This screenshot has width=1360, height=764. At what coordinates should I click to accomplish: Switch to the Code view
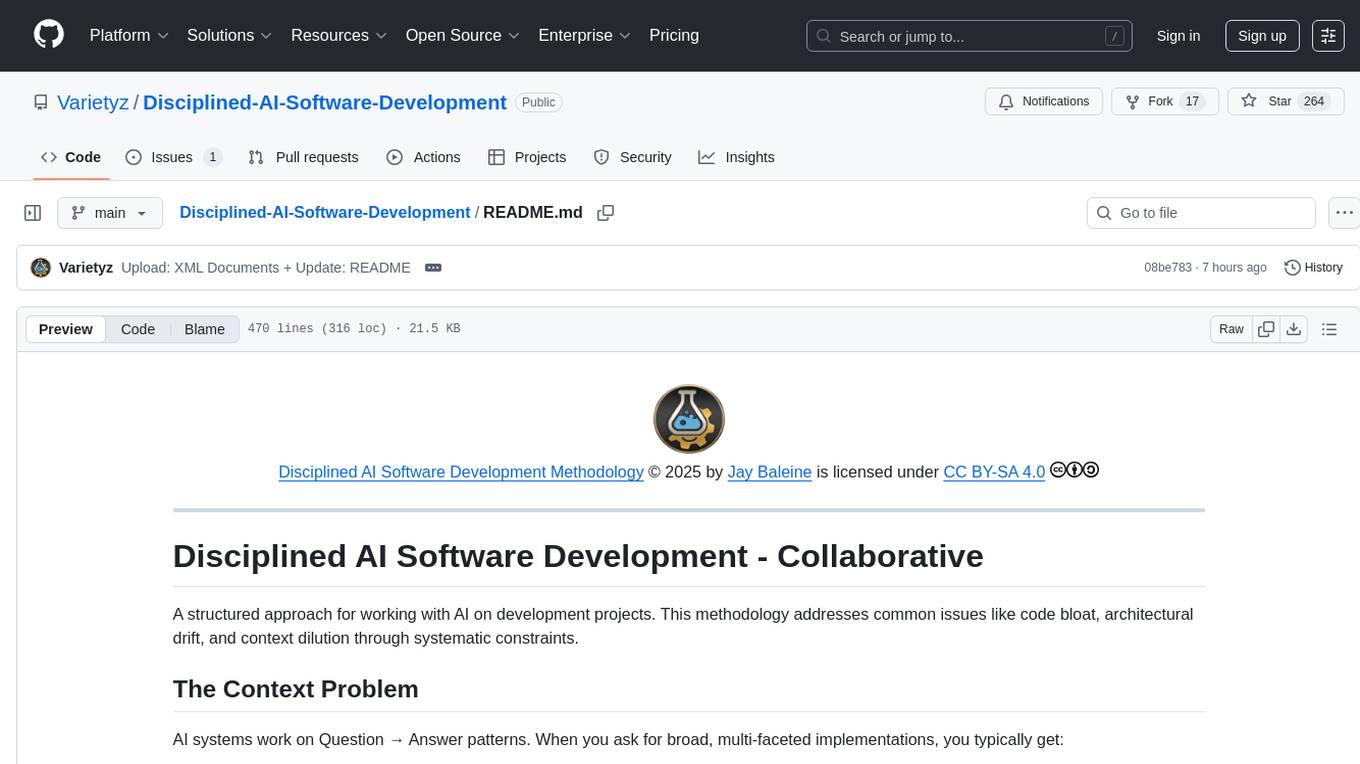tap(138, 329)
